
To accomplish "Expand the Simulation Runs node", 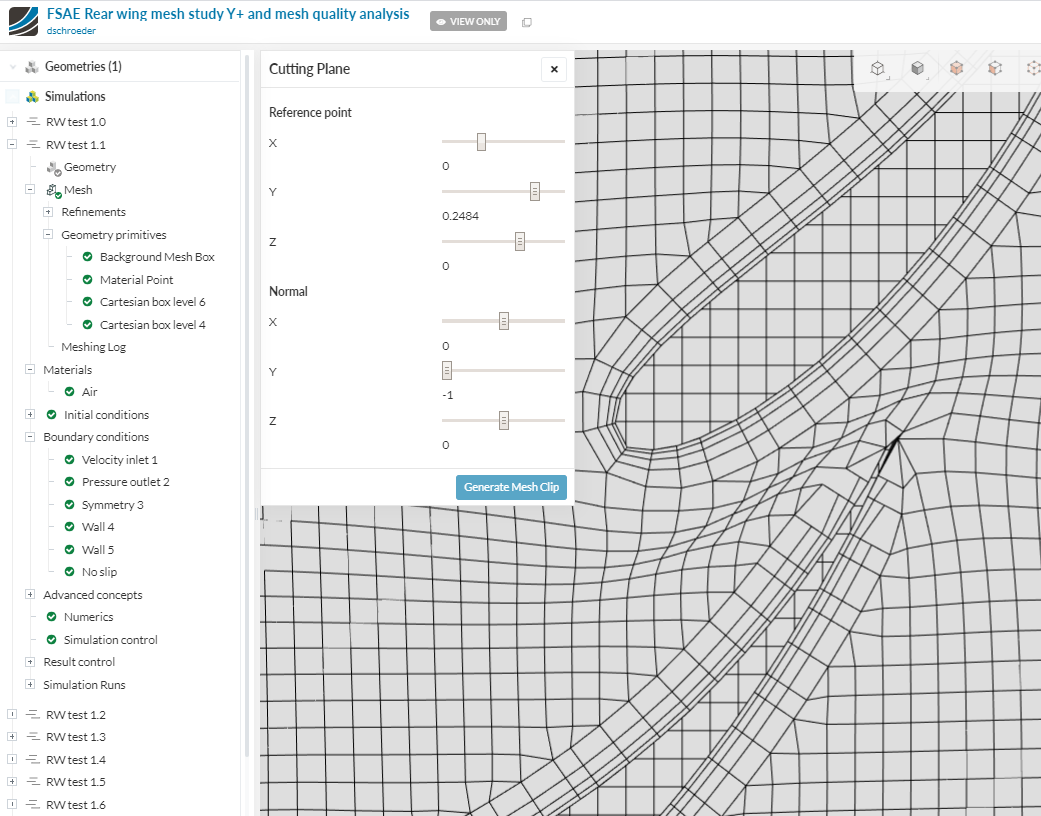I will click(30, 684).
